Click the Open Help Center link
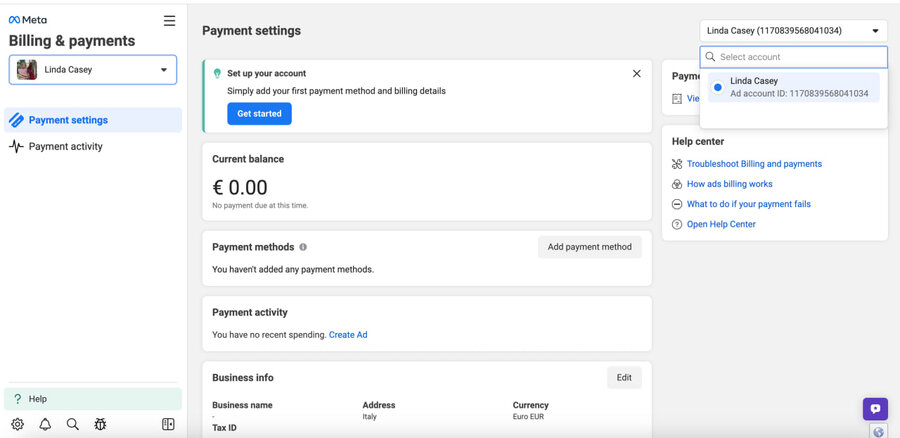The height and width of the screenshot is (438, 900). (x=721, y=224)
